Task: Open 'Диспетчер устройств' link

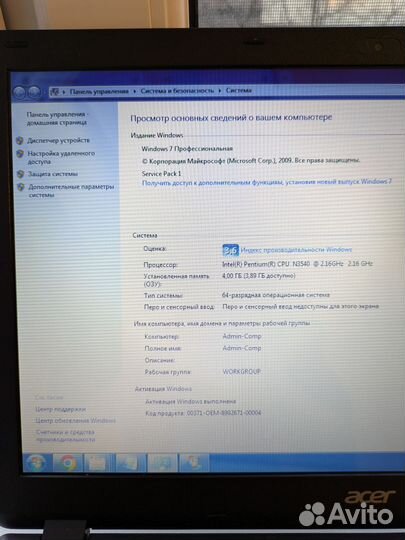Action: tap(59, 141)
